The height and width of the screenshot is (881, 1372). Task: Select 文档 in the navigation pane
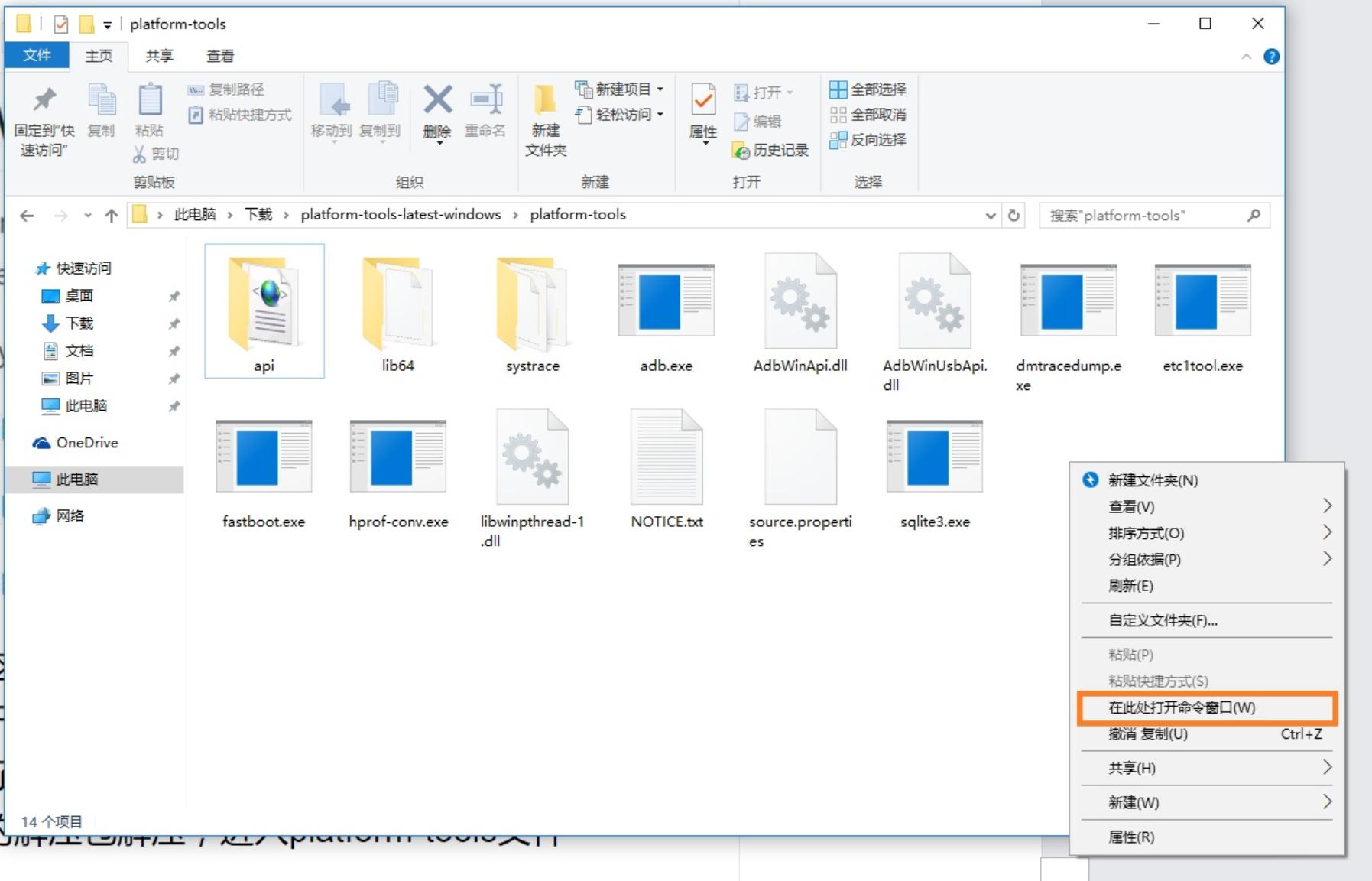[x=67, y=351]
